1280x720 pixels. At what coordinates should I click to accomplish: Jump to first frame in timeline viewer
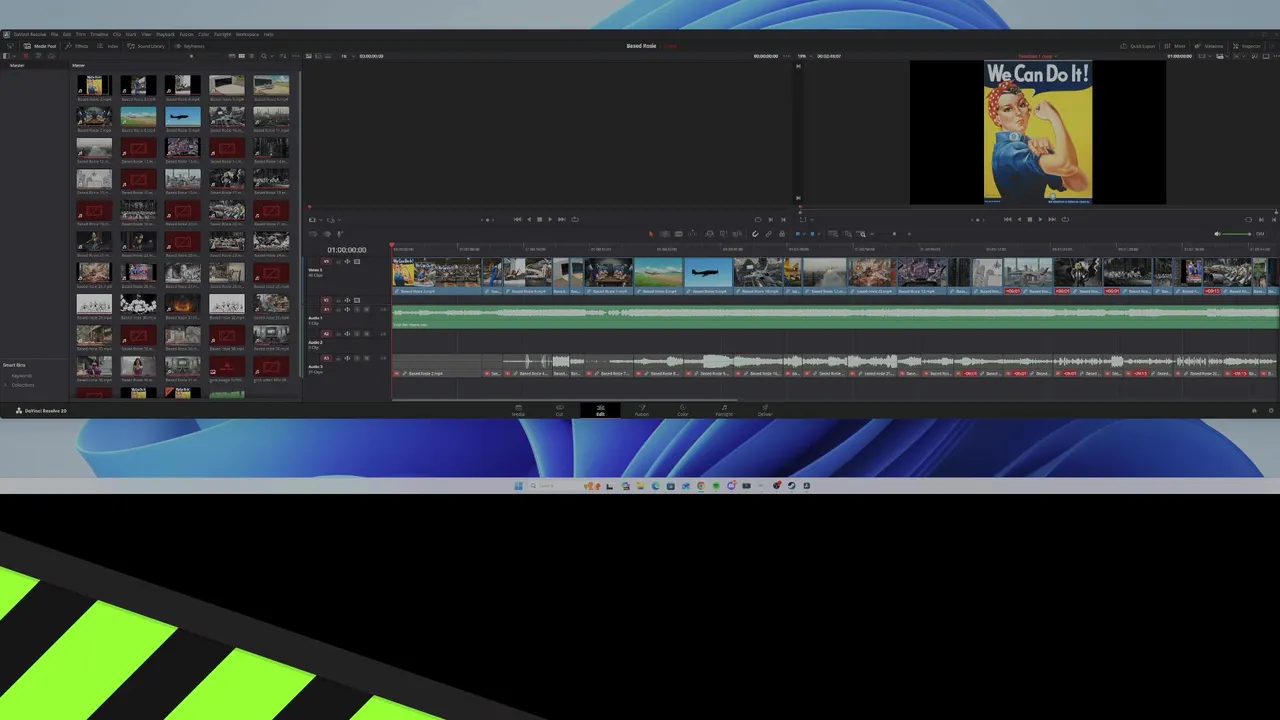click(x=1007, y=219)
